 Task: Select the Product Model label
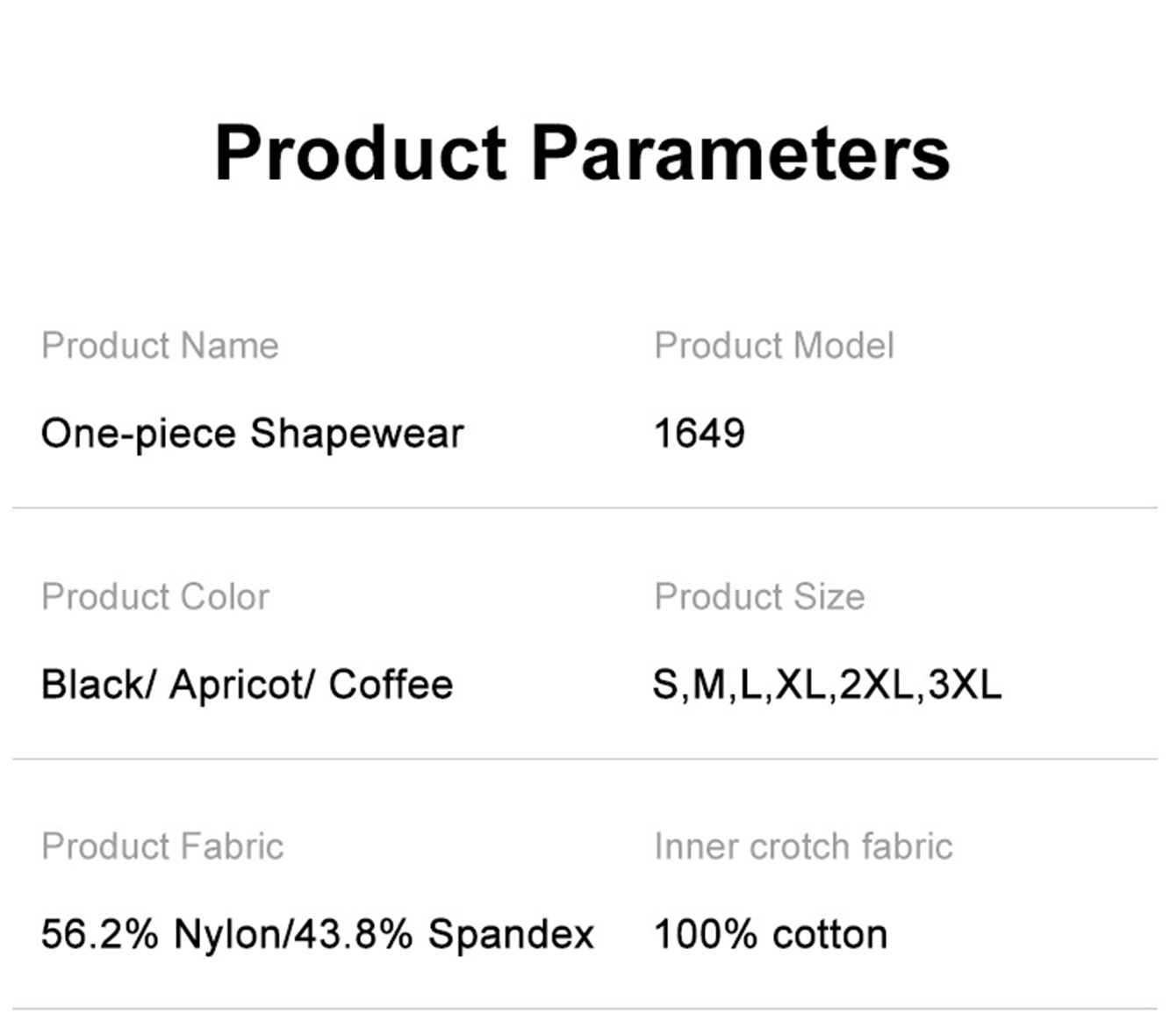(x=774, y=345)
